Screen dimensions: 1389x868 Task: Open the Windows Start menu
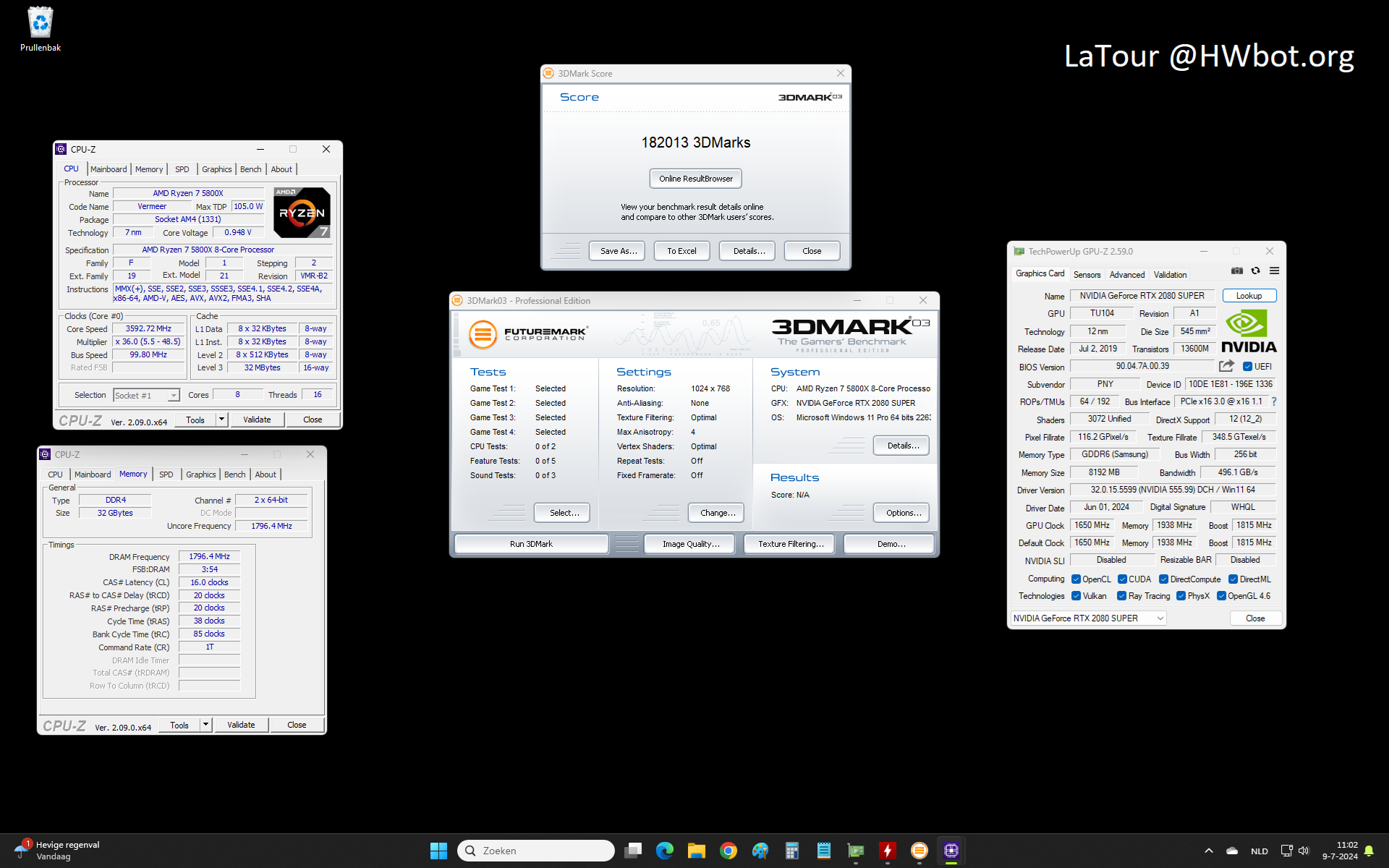pos(438,851)
